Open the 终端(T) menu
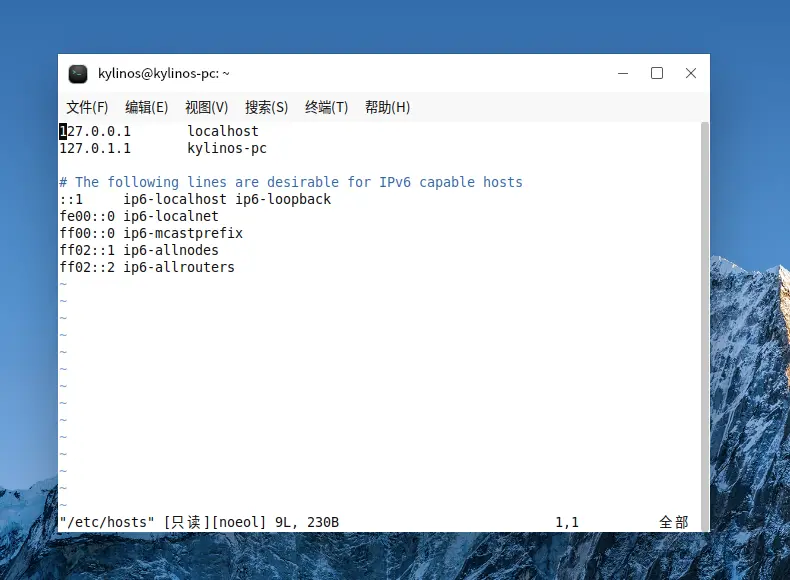This screenshot has width=790, height=580. (x=326, y=107)
